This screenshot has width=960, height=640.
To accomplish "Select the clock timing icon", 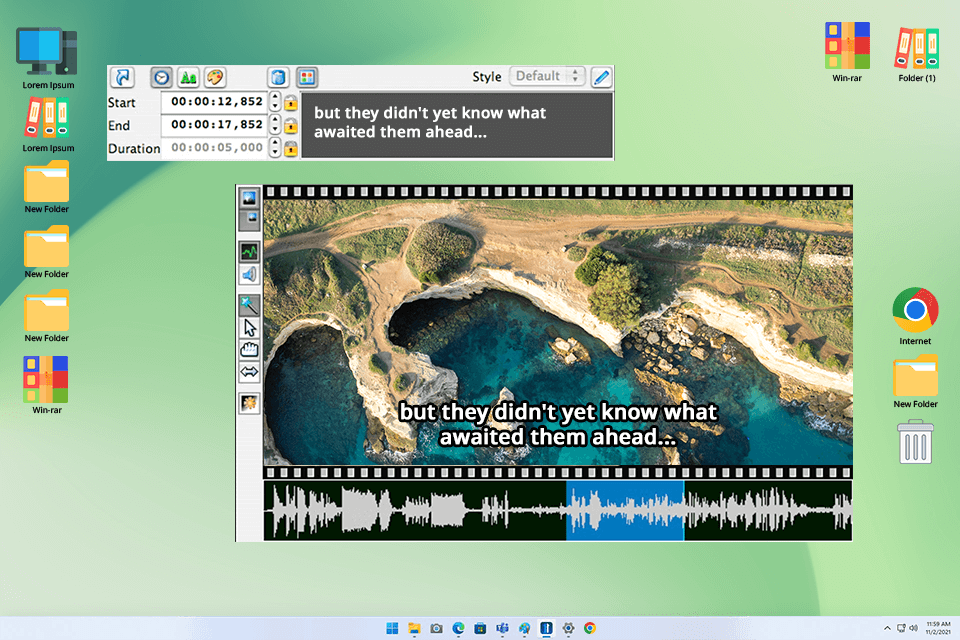I will (x=161, y=77).
